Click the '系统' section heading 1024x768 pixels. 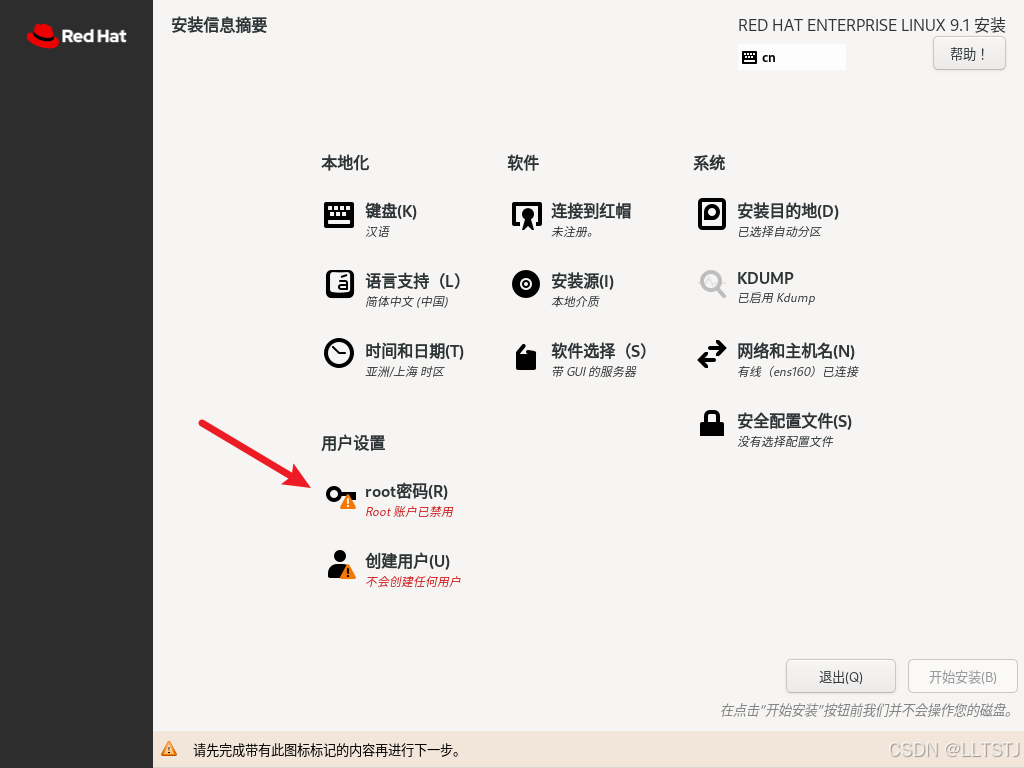click(709, 163)
